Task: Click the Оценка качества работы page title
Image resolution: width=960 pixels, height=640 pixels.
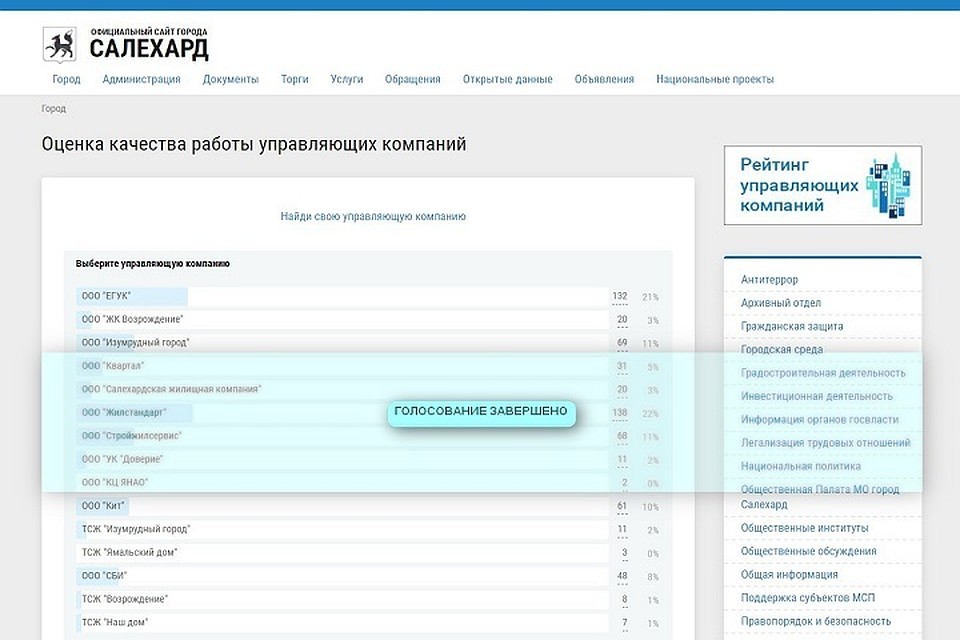Action: click(254, 144)
